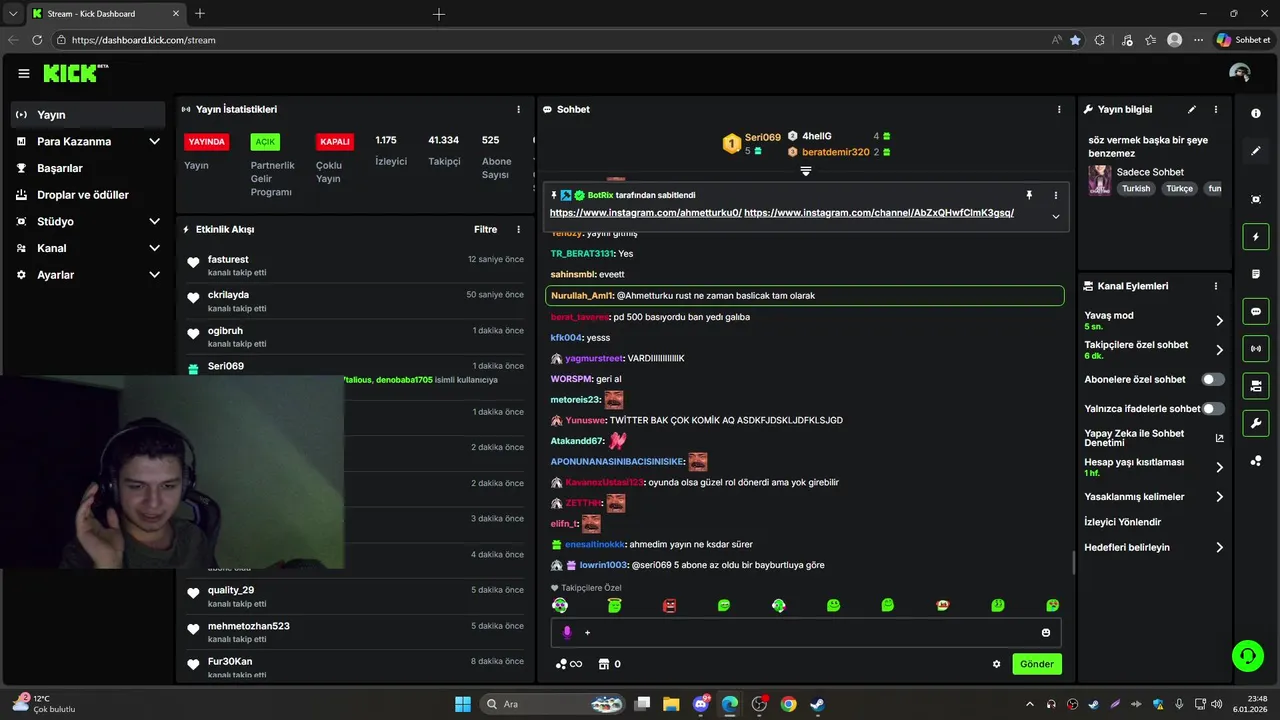Click the green AÇIK Partnerlik status badge
The image size is (1280, 720).
point(265,141)
